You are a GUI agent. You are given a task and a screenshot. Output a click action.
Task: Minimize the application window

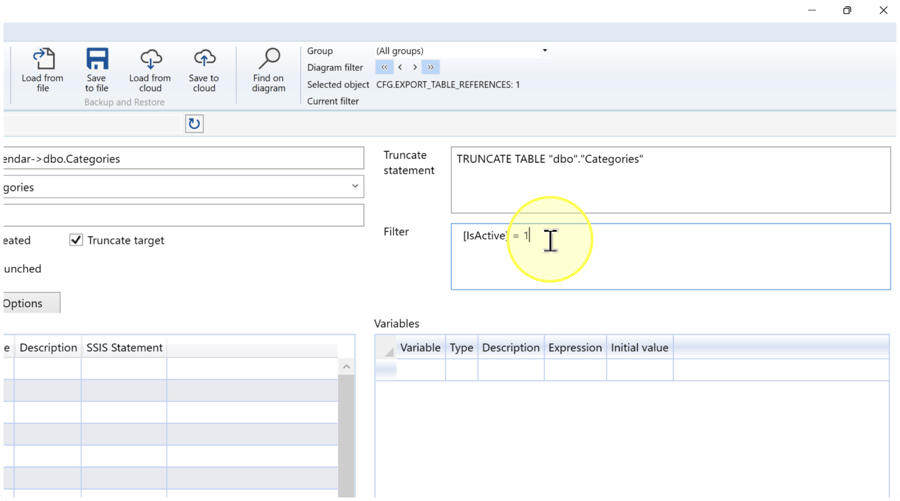(812, 10)
